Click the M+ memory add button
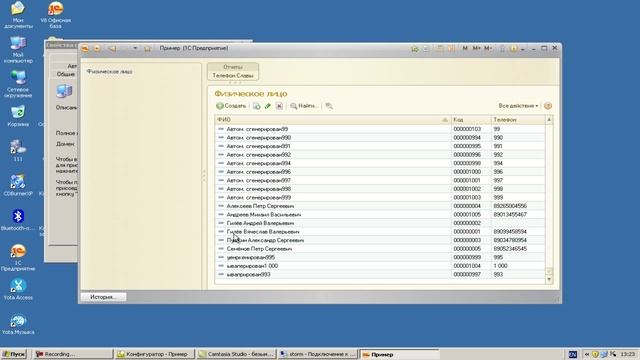The width and height of the screenshot is (640, 360). 476,48
